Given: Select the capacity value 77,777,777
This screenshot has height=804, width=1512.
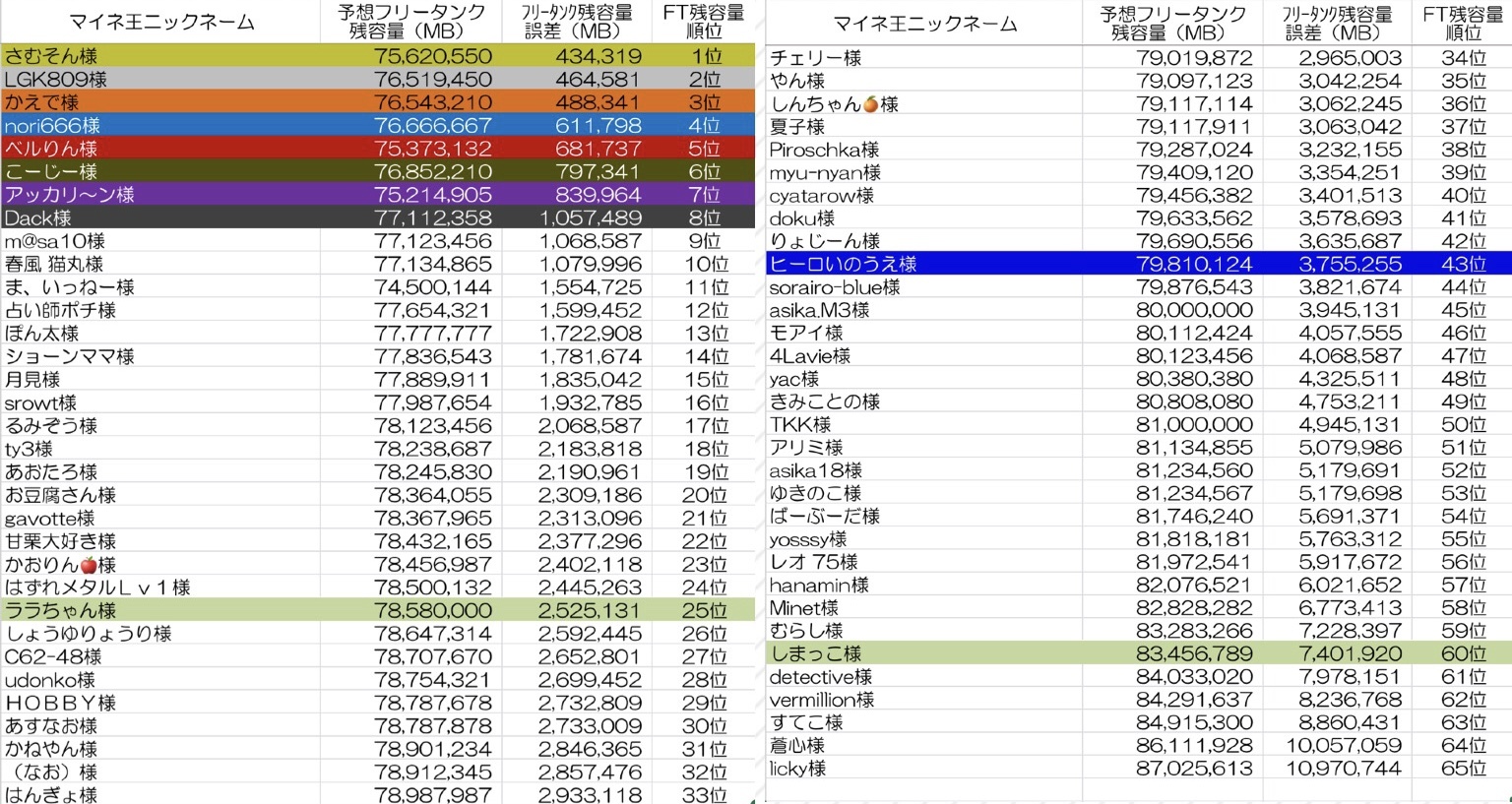Looking at the screenshot, I should [x=433, y=334].
